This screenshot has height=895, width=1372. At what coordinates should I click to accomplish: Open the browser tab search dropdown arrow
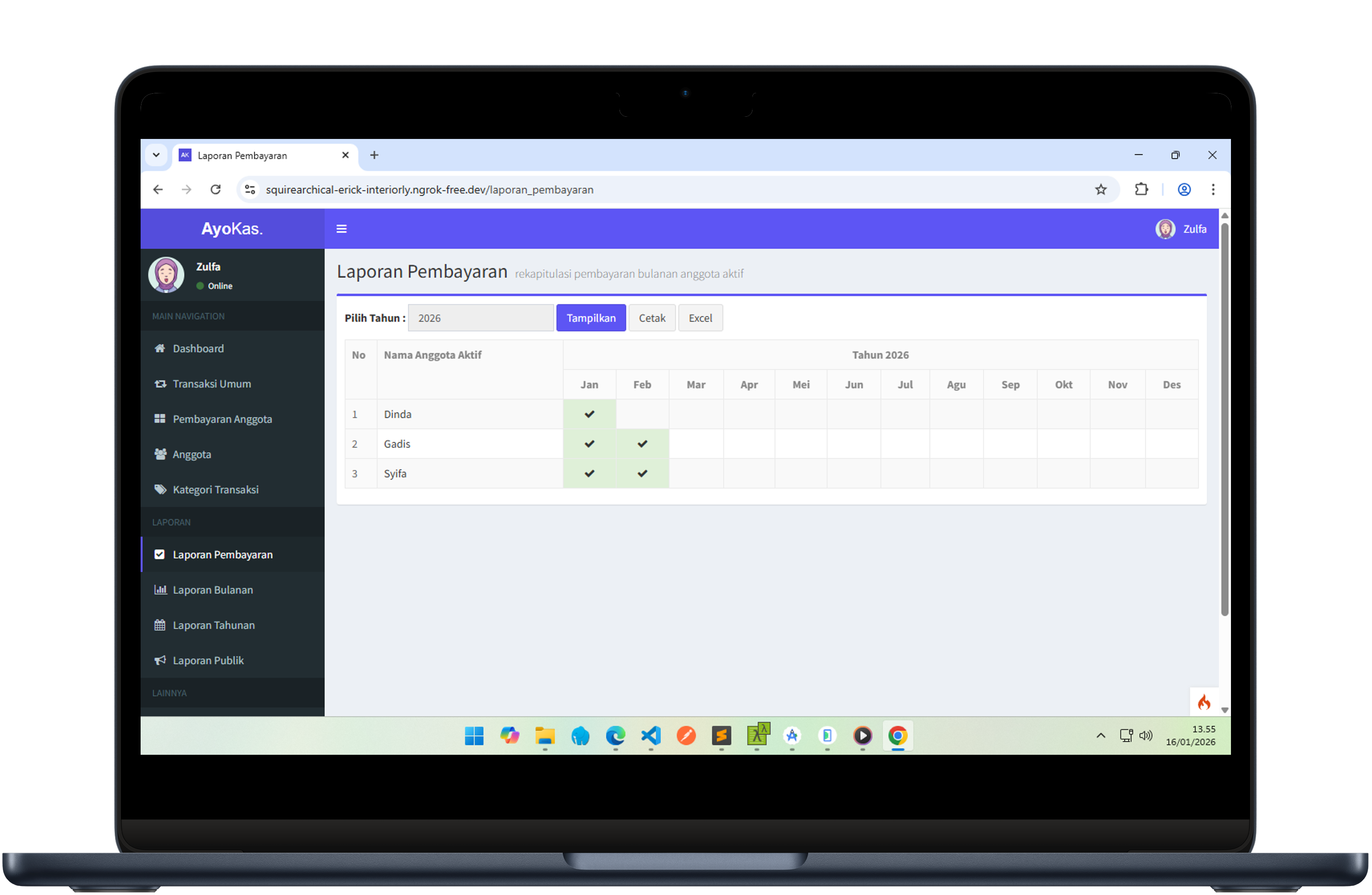(x=156, y=155)
